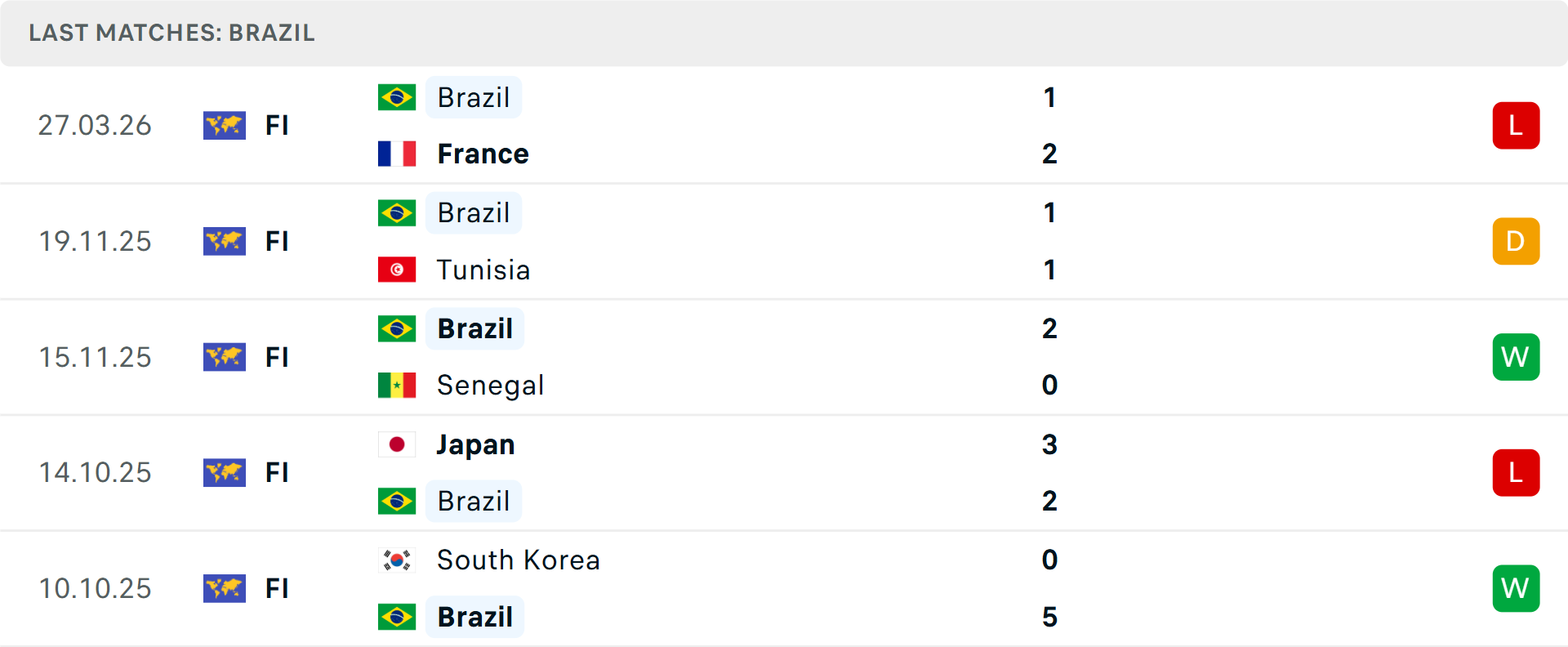Click the Japan flag icon

click(397, 444)
